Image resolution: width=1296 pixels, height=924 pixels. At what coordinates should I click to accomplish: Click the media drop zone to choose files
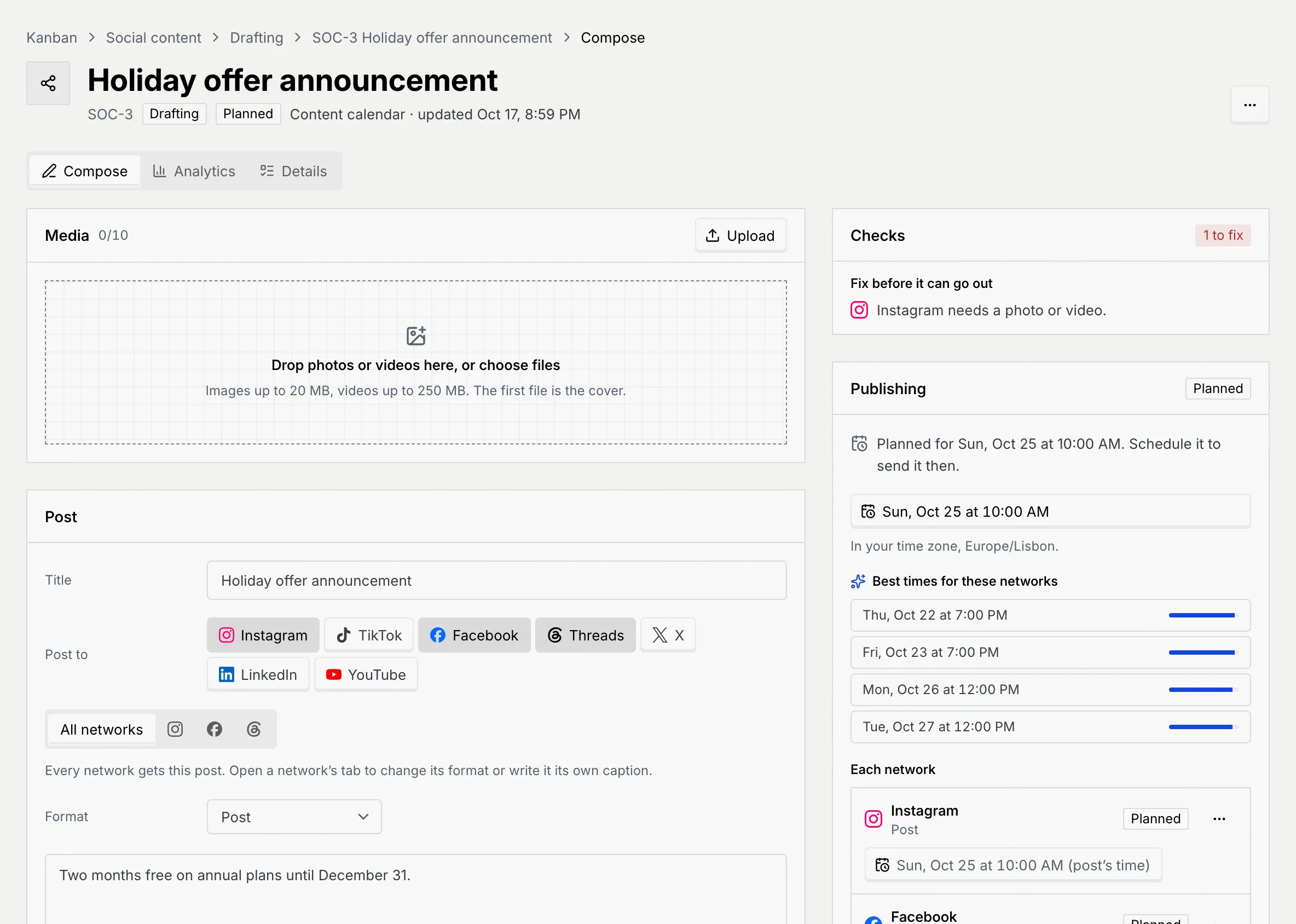(x=416, y=362)
